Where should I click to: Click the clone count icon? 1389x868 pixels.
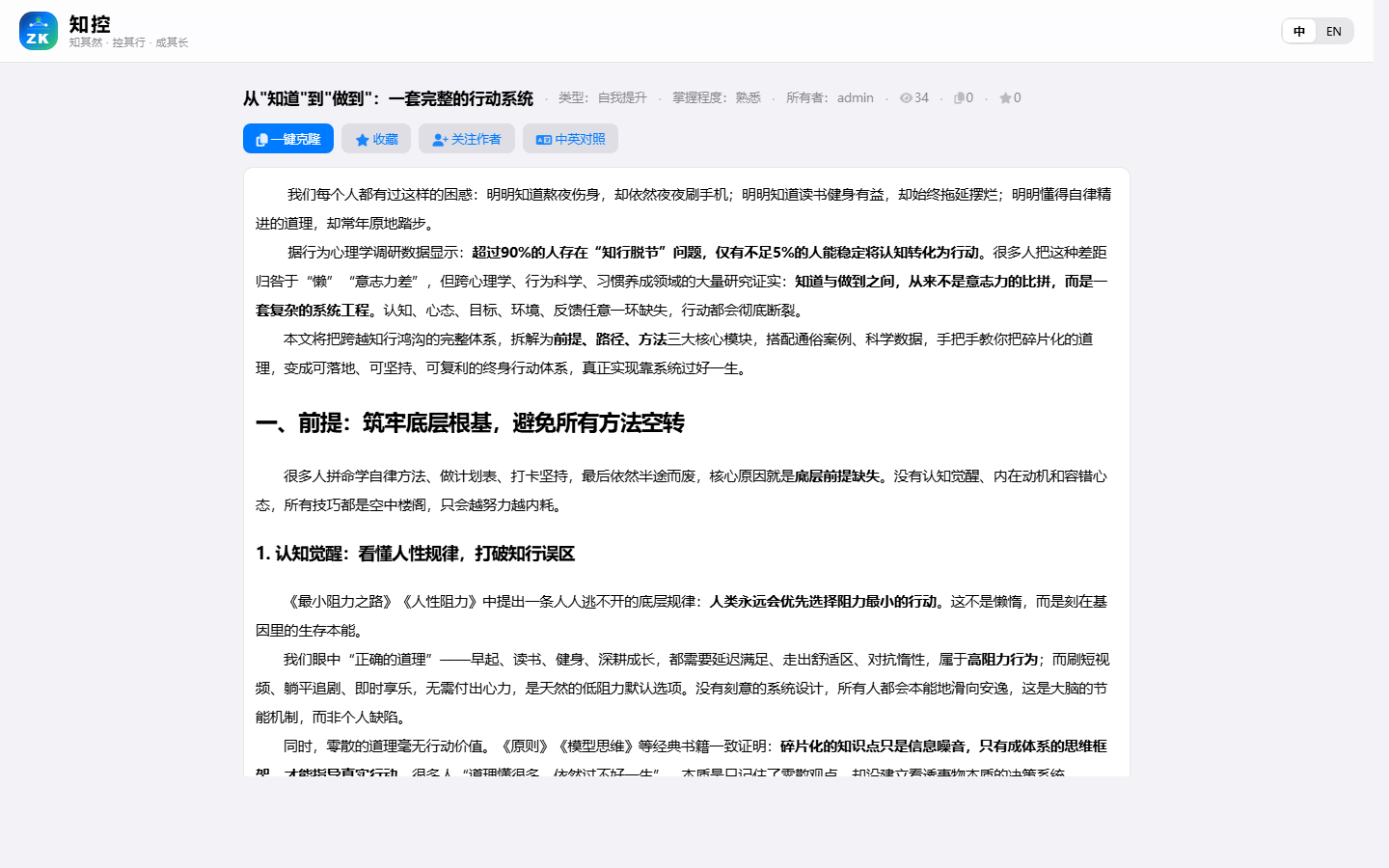[959, 97]
